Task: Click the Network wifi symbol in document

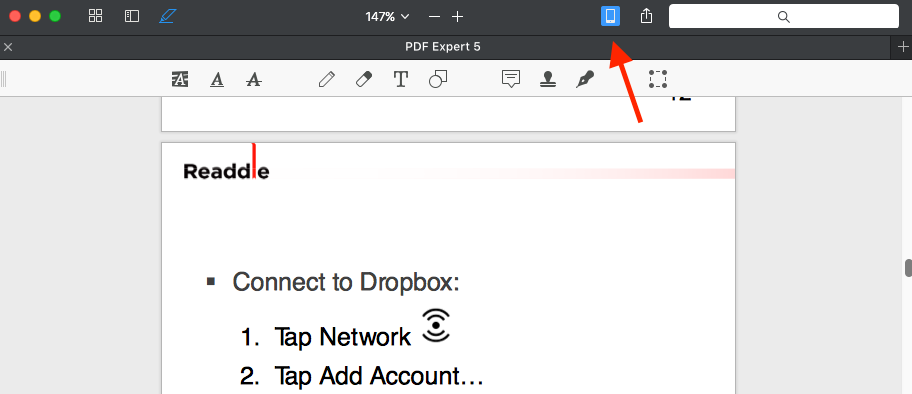Action: [436, 325]
